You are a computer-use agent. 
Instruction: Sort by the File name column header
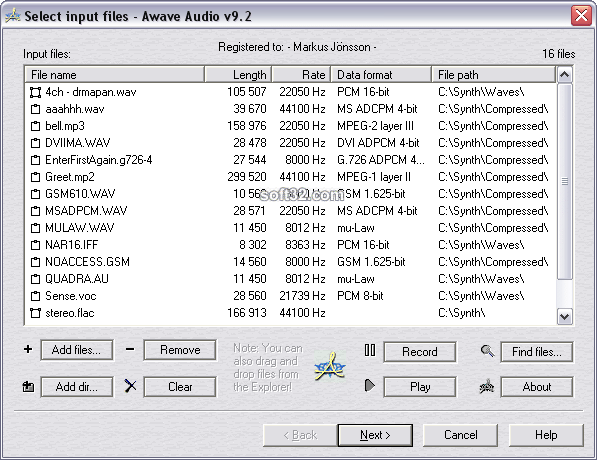click(114, 75)
